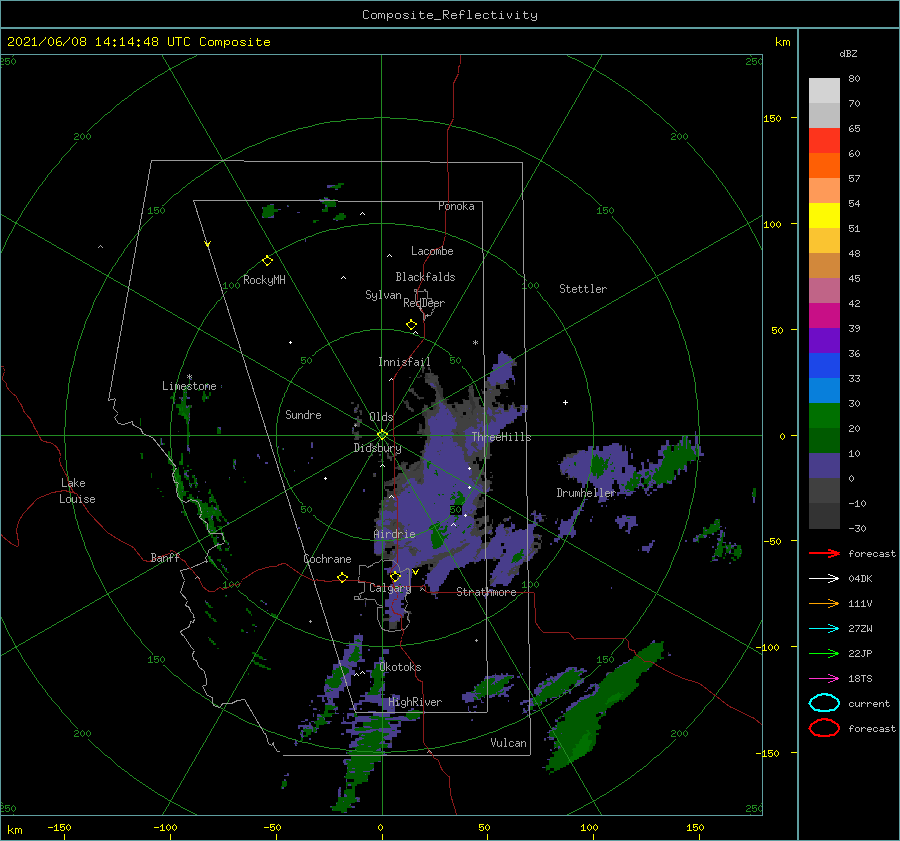Click the Limestone label
Screen dimensions: 900x841
pyautogui.click(x=189, y=386)
